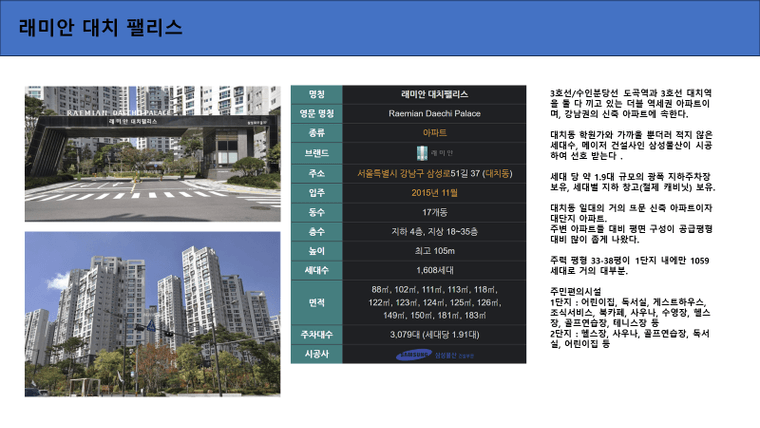Click the paragraph beginning 3호선/수인분당선
The height and width of the screenshot is (428, 760).
[631, 104]
